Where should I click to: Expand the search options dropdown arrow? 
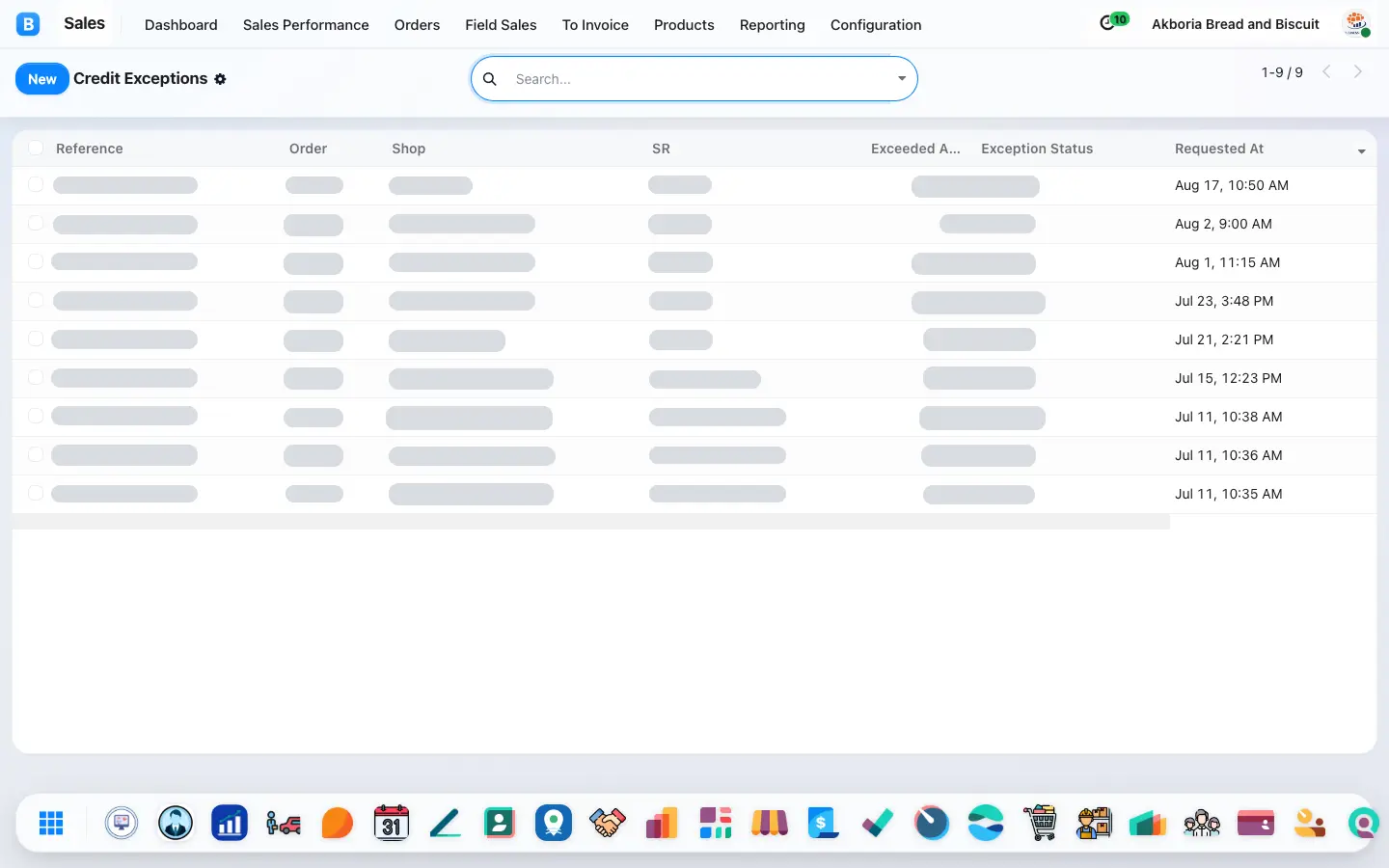point(902,79)
